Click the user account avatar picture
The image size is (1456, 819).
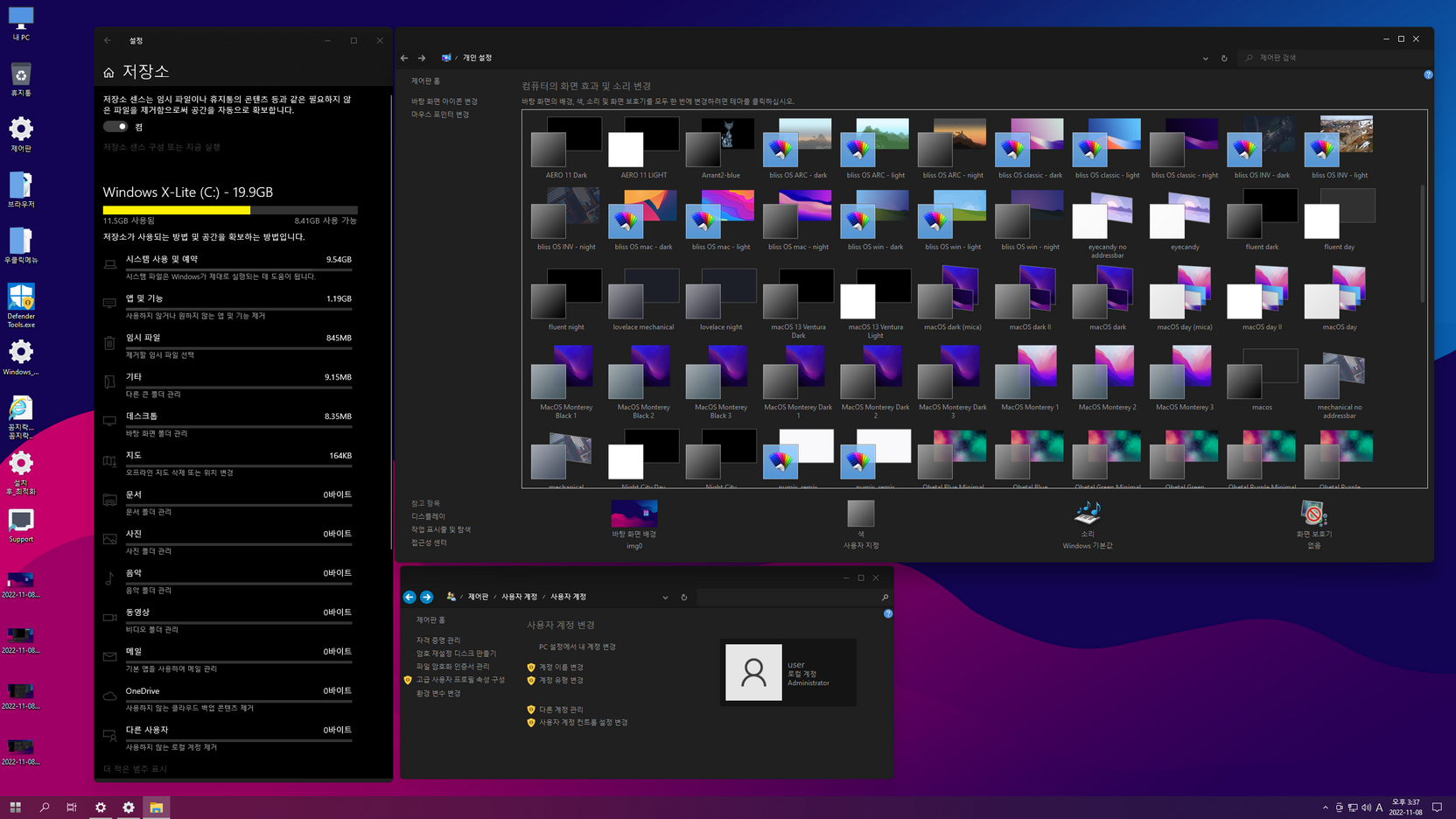pyautogui.click(x=753, y=672)
